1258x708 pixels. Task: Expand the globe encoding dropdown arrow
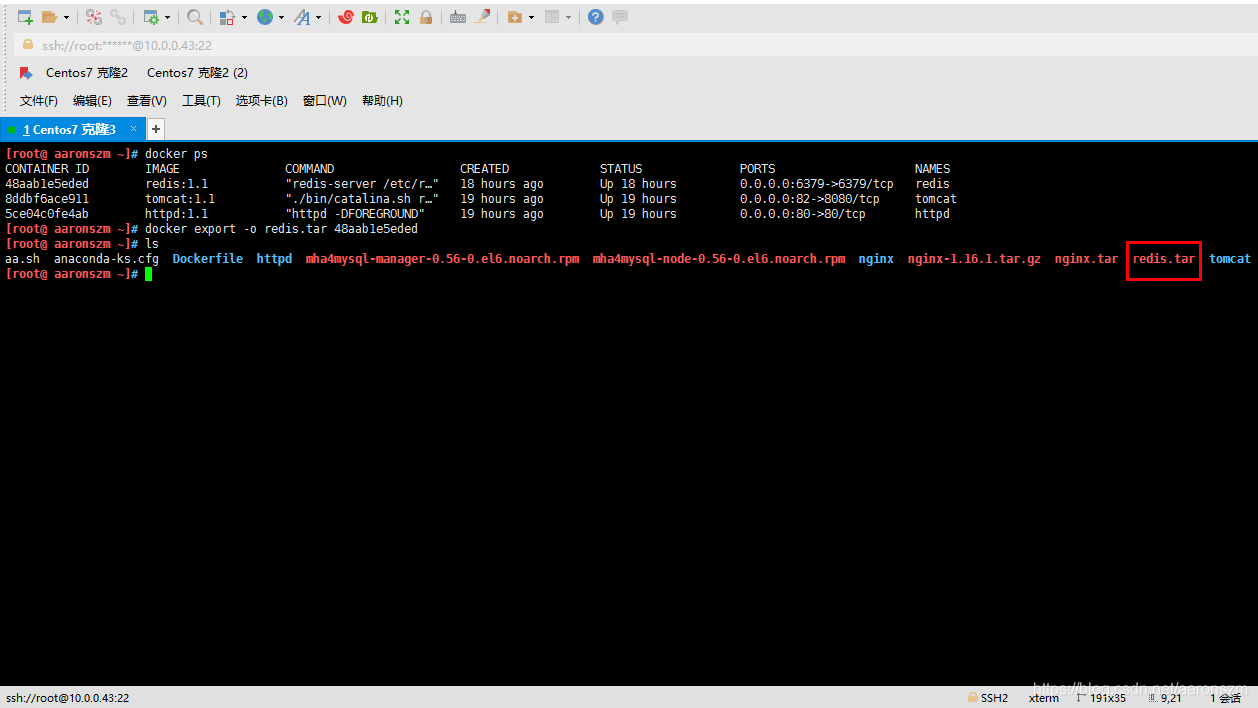point(281,17)
